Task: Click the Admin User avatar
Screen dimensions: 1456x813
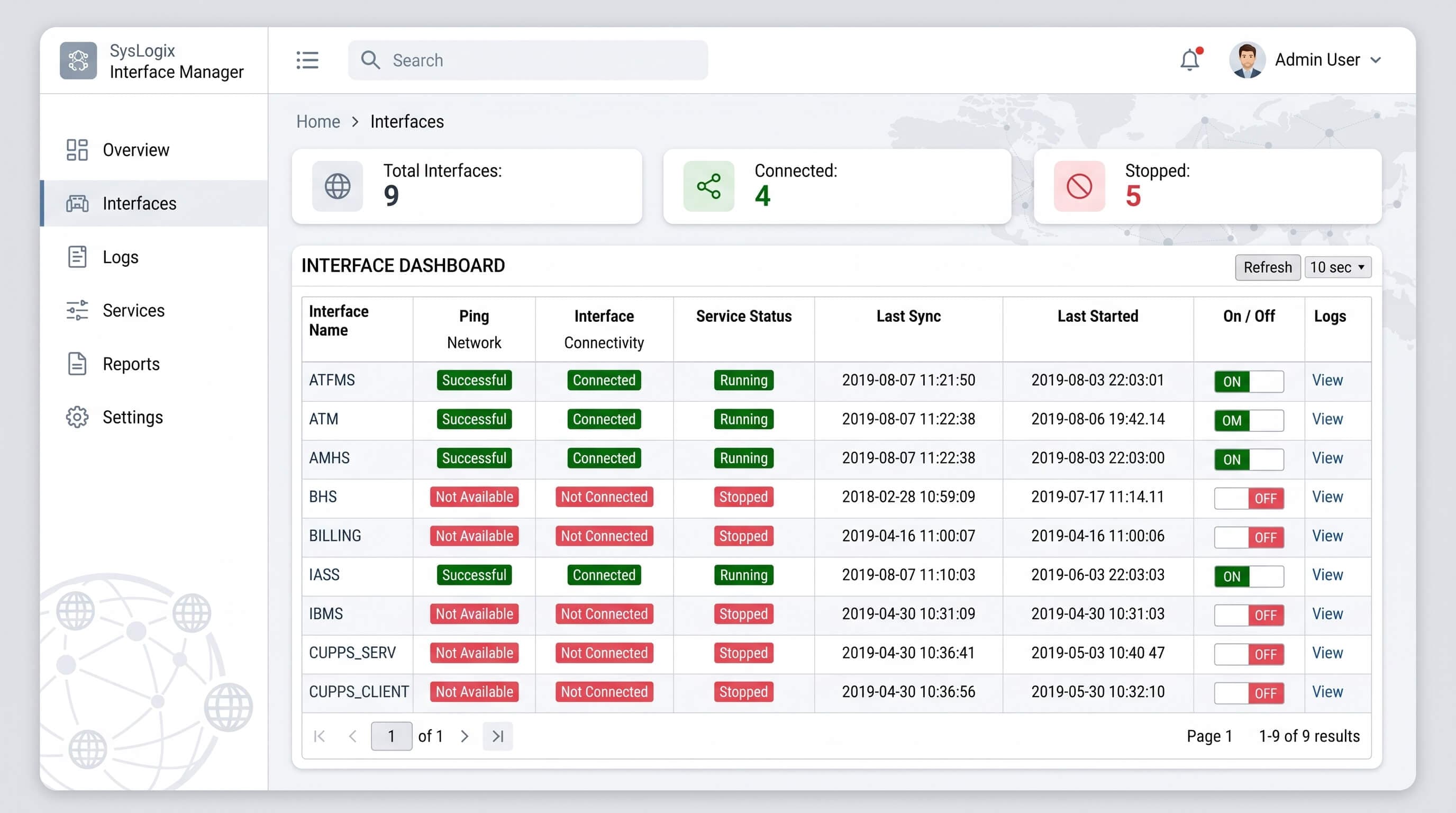Action: tap(1247, 60)
